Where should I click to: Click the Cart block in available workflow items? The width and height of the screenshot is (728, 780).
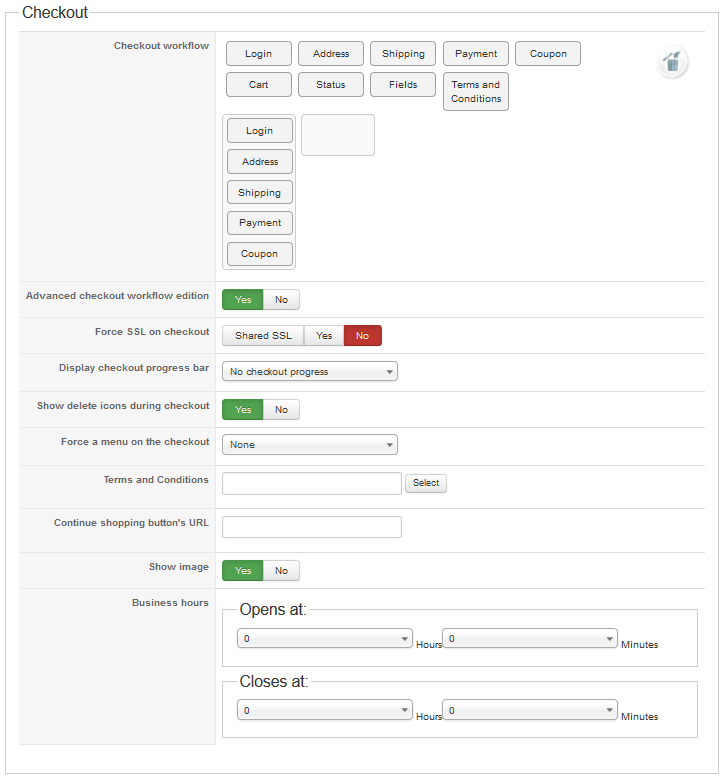[258, 85]
